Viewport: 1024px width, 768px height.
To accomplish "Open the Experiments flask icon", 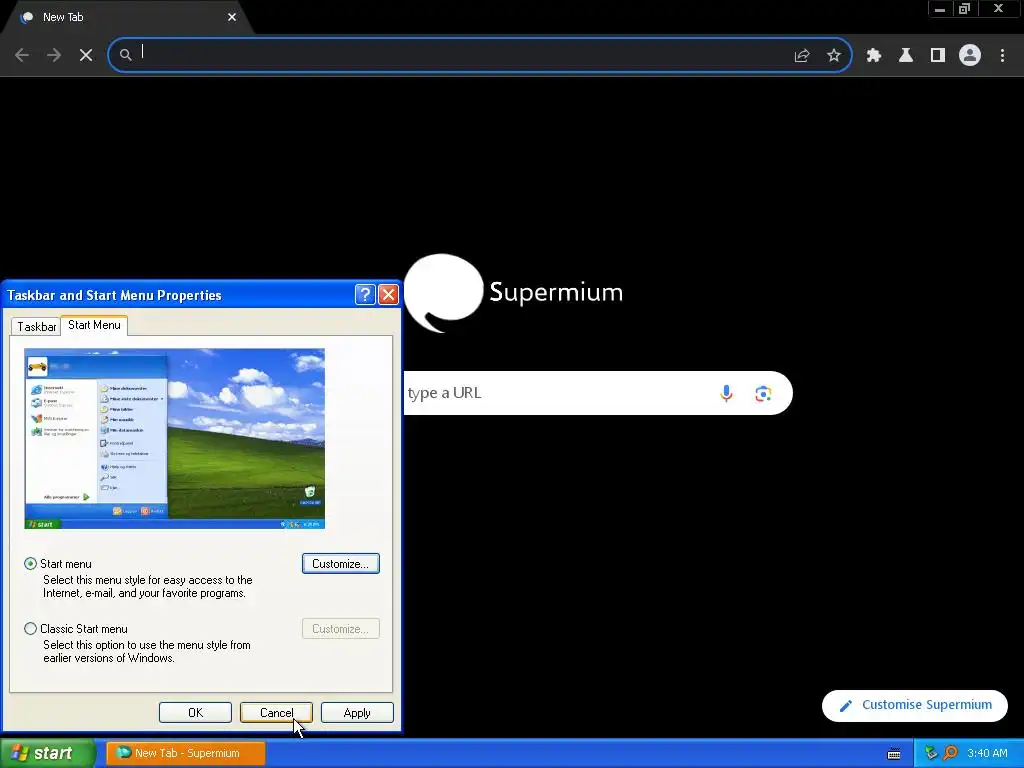I will tap(905, 56).
